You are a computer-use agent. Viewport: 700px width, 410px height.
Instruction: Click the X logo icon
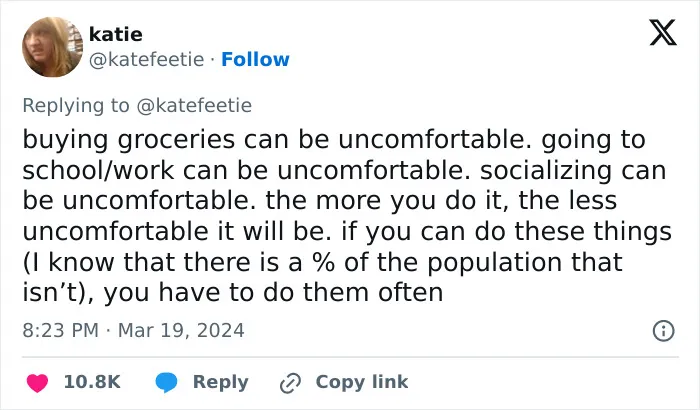pyautogui.click(x=663, y=32)
